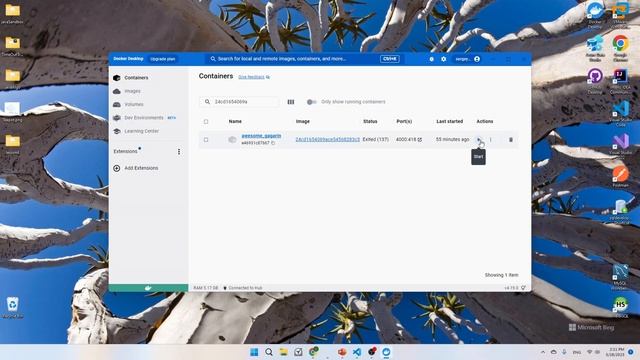The width and height of the screenshot is (640, 360).
Task: Click the Upgrade plan button
Action: [x=162, y=59]
